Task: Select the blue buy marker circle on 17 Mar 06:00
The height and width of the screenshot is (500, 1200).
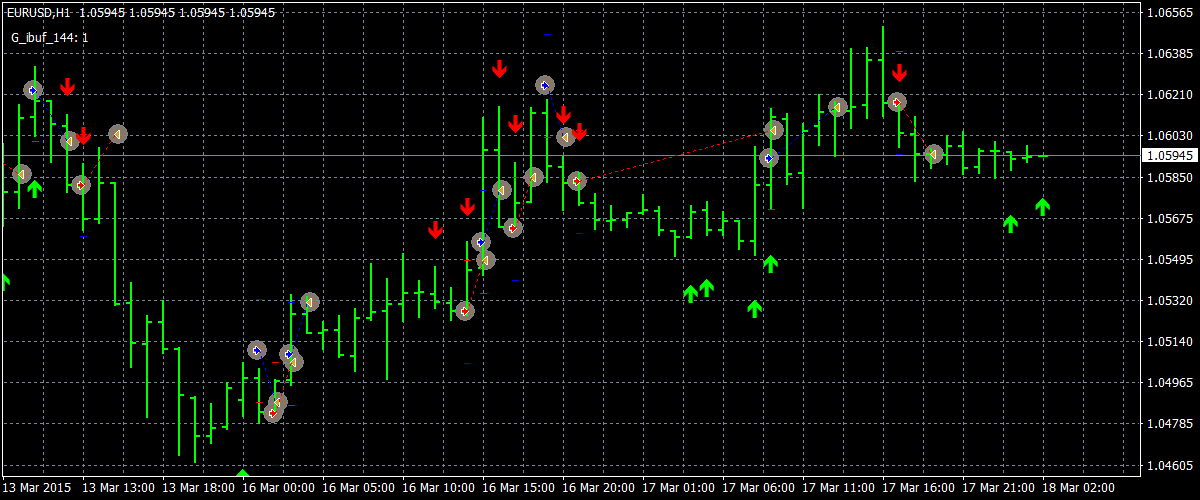Action: (768, 158)
